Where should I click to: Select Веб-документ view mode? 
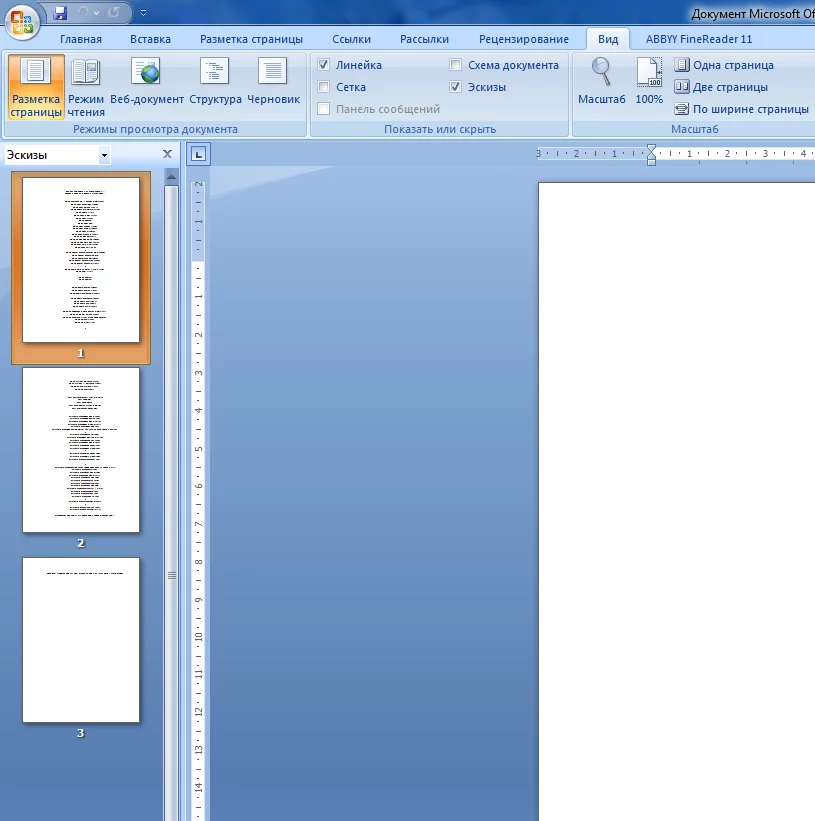[x=147, y=85]
